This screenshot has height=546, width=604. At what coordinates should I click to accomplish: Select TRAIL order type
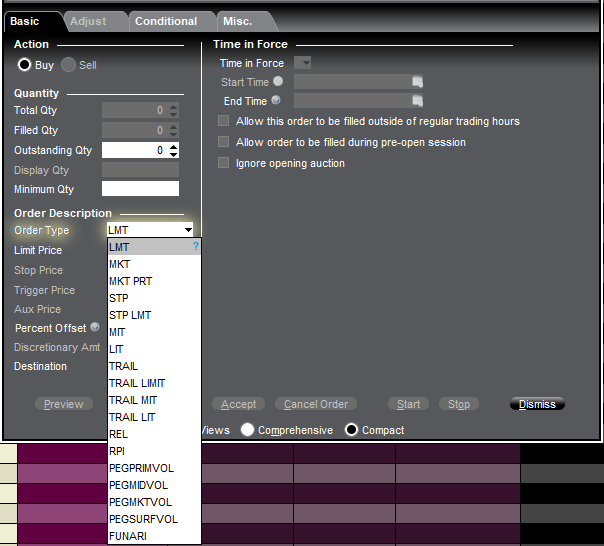(154, 366)
